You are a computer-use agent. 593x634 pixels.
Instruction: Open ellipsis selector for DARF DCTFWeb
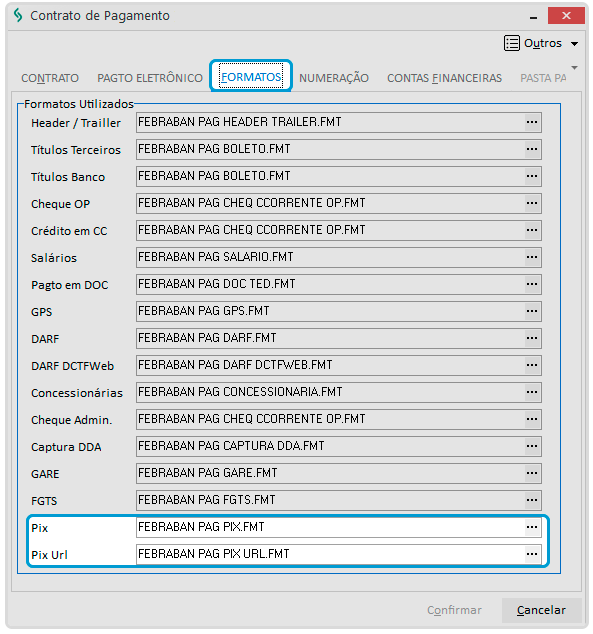click(x=532, y=365)
